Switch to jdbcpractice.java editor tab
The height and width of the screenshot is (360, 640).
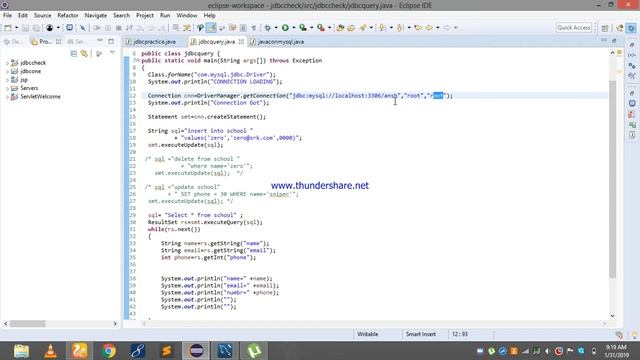151,42
